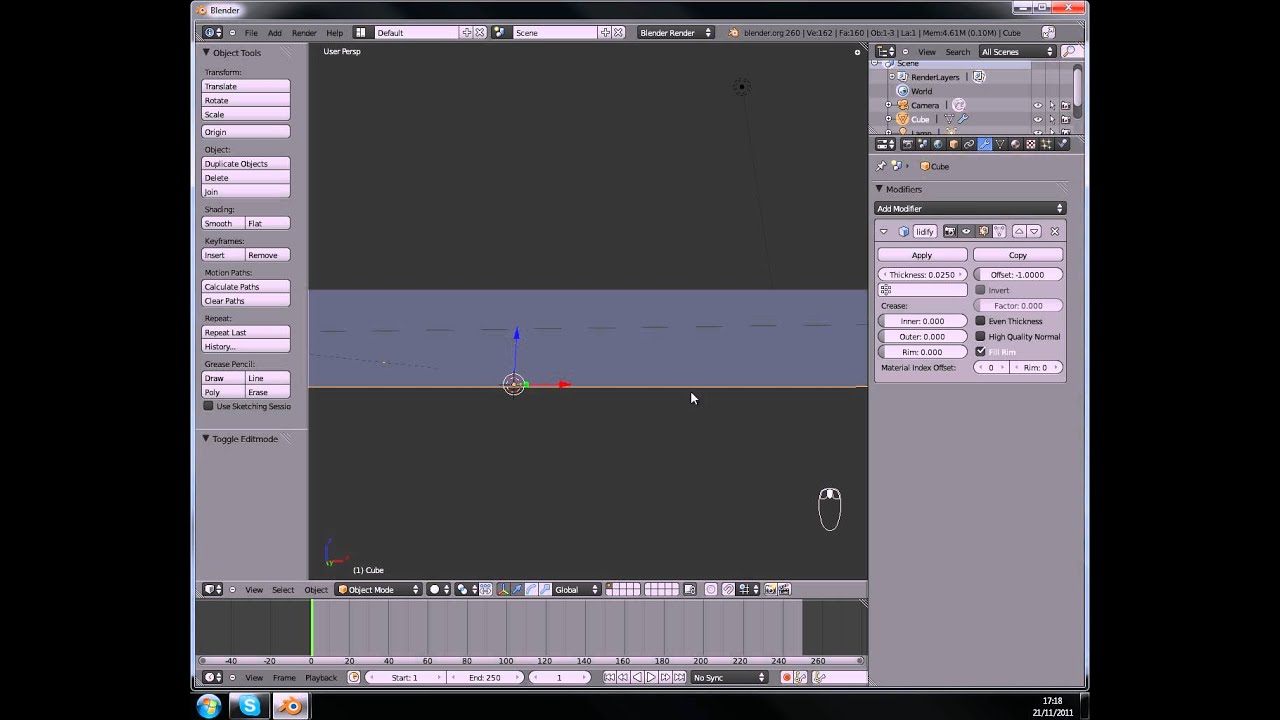Click the Offset value slider
The image size is (1280, 720).
pyautogui.click(x=1018, y=274)
